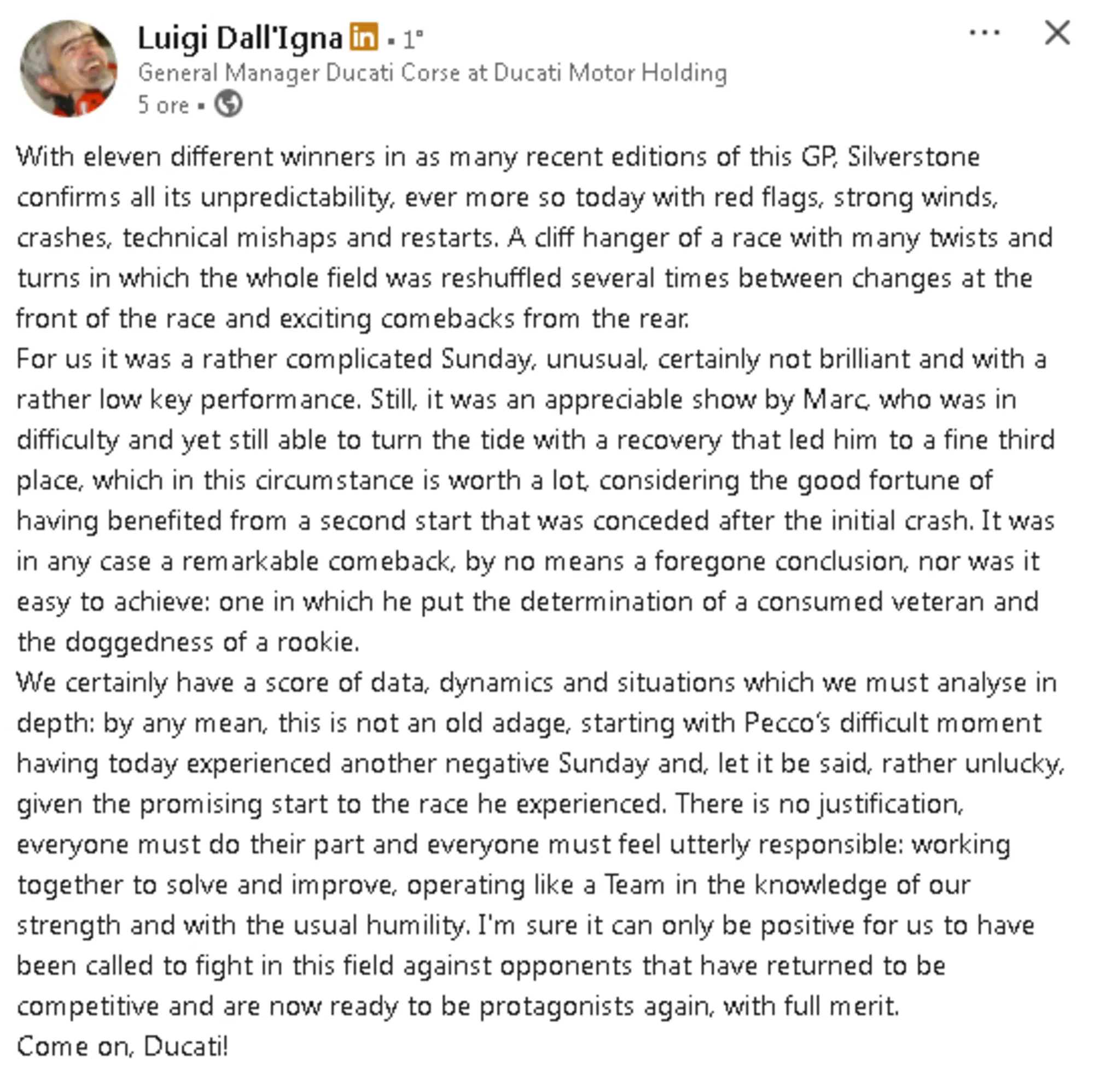Click the 1° connection degree indicator

(x=413, y=39)
